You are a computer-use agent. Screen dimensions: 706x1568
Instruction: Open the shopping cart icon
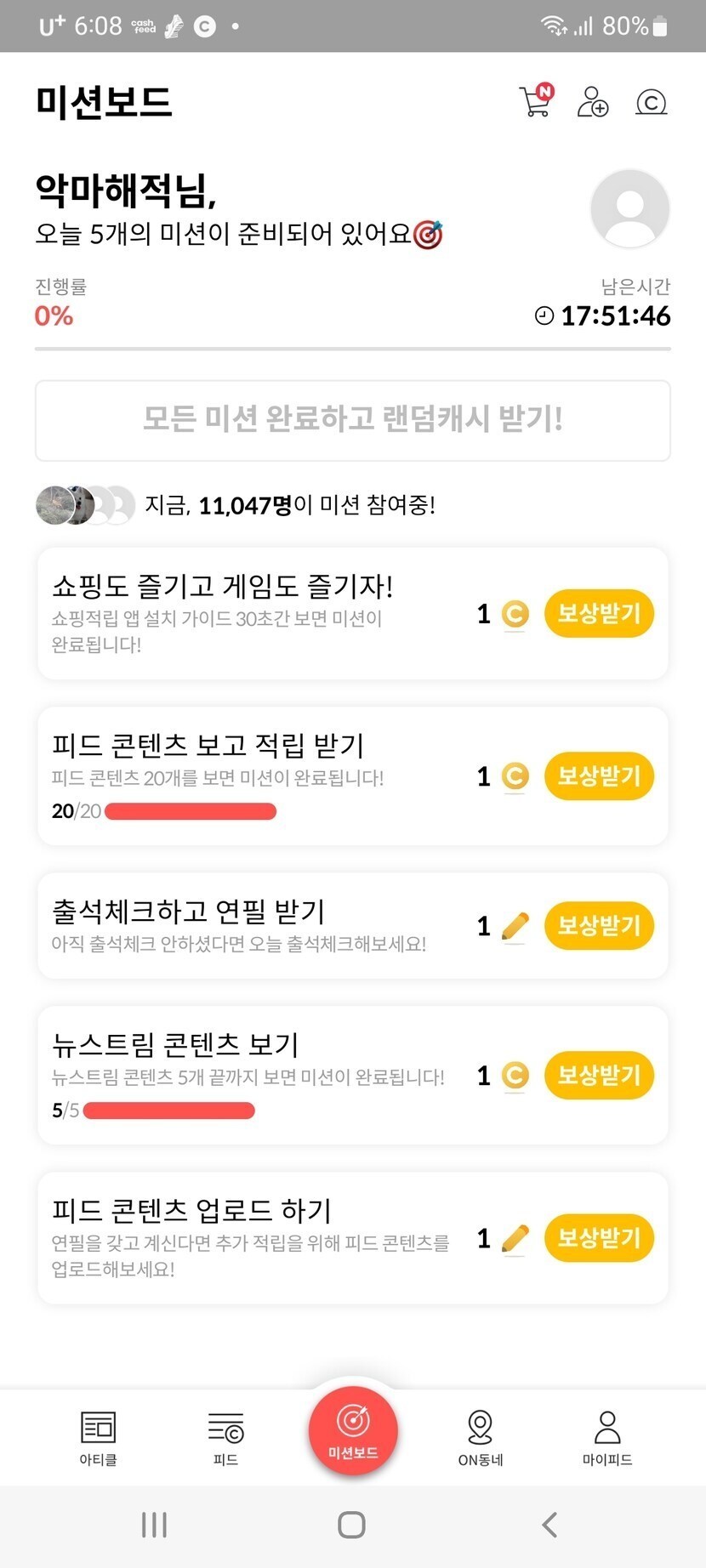[536, 101]
